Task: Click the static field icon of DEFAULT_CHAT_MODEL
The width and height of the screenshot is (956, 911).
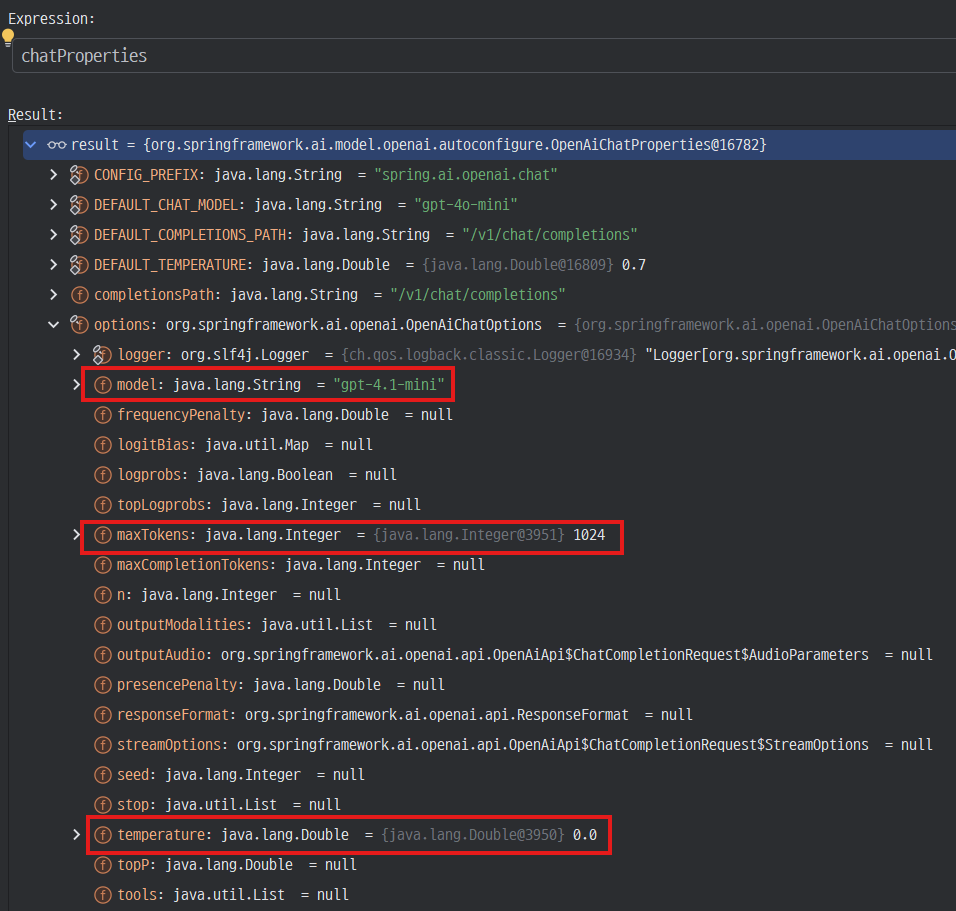Action: (x=79, y=204)
